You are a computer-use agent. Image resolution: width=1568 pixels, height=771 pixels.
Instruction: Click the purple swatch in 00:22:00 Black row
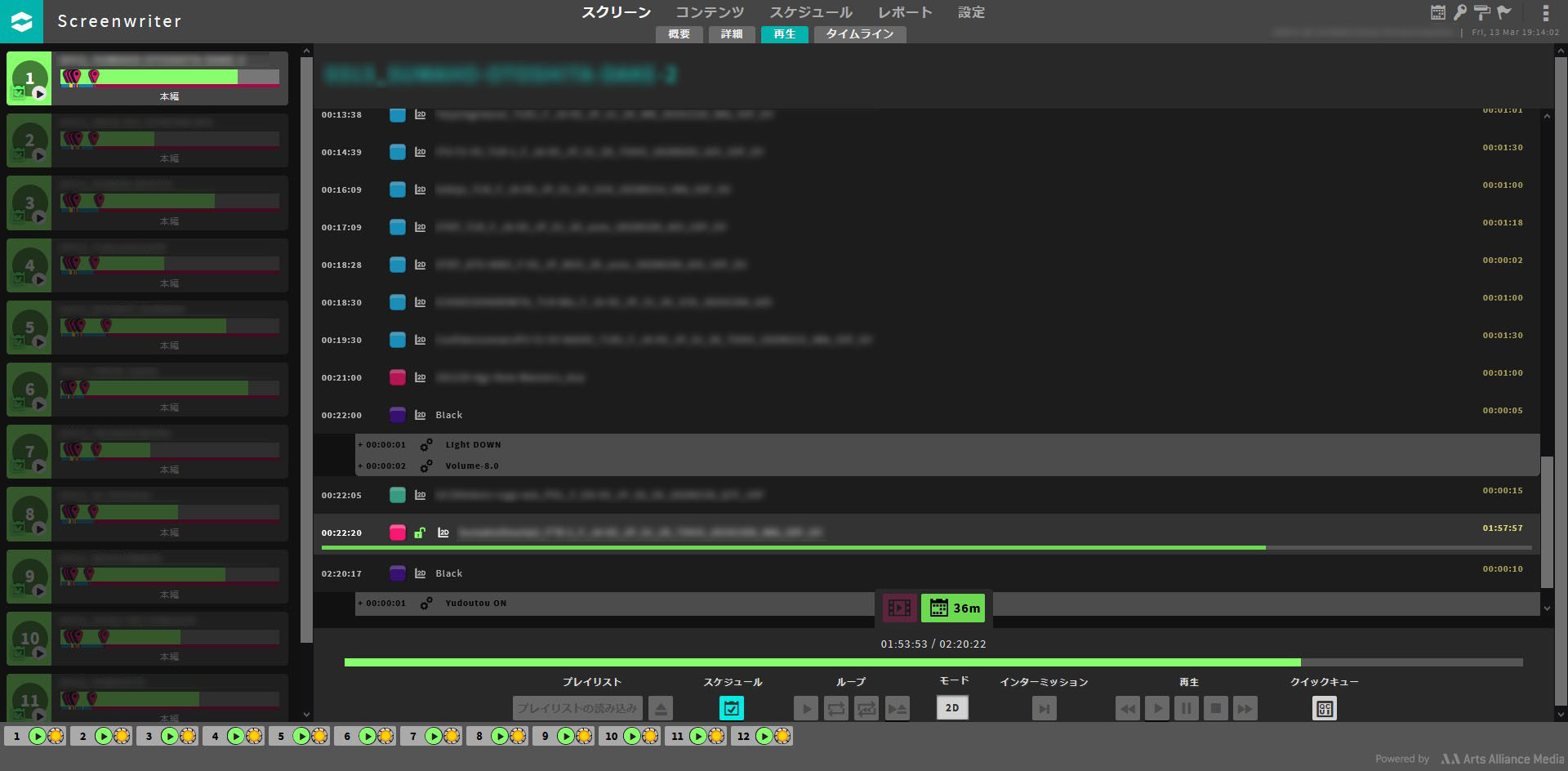pyautogui.click(x=398, y=415)
